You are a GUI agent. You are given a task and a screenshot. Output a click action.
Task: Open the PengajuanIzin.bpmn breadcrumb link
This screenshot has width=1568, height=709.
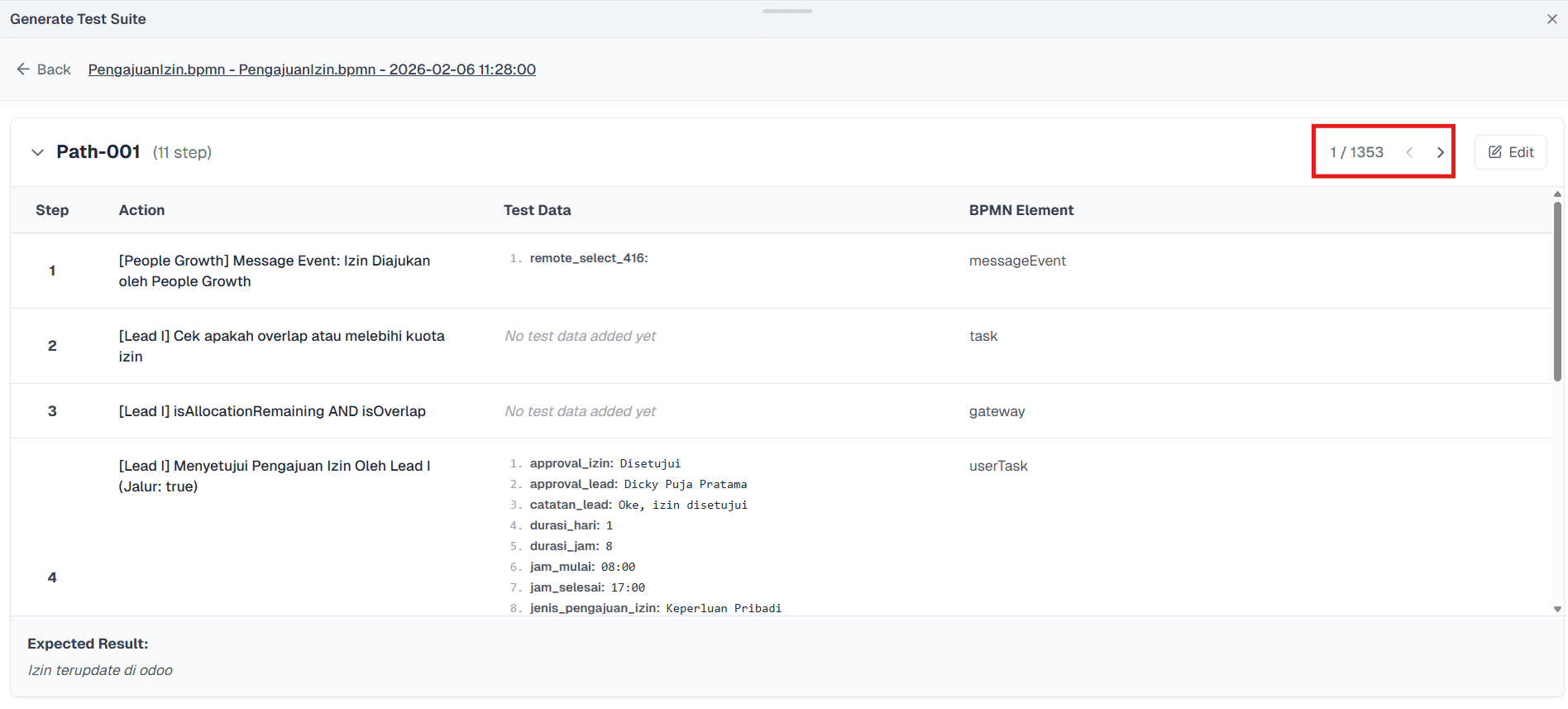point(312,69)
